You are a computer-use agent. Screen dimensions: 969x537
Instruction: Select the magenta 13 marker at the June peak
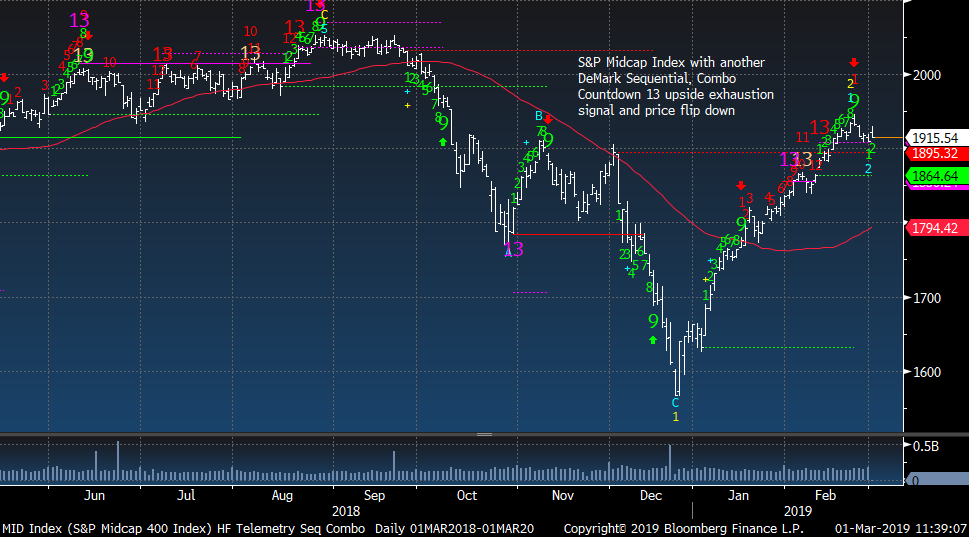point(79,20)
